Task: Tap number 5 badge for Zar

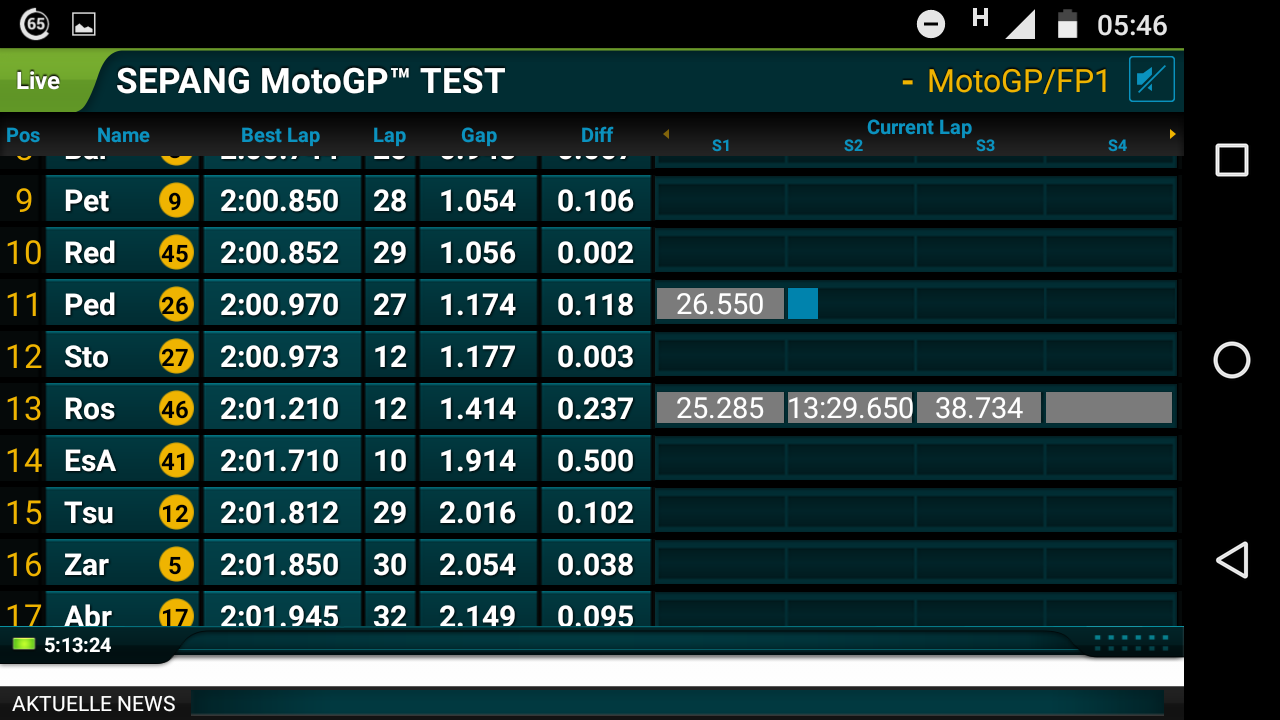Action: tap(175, 565)
